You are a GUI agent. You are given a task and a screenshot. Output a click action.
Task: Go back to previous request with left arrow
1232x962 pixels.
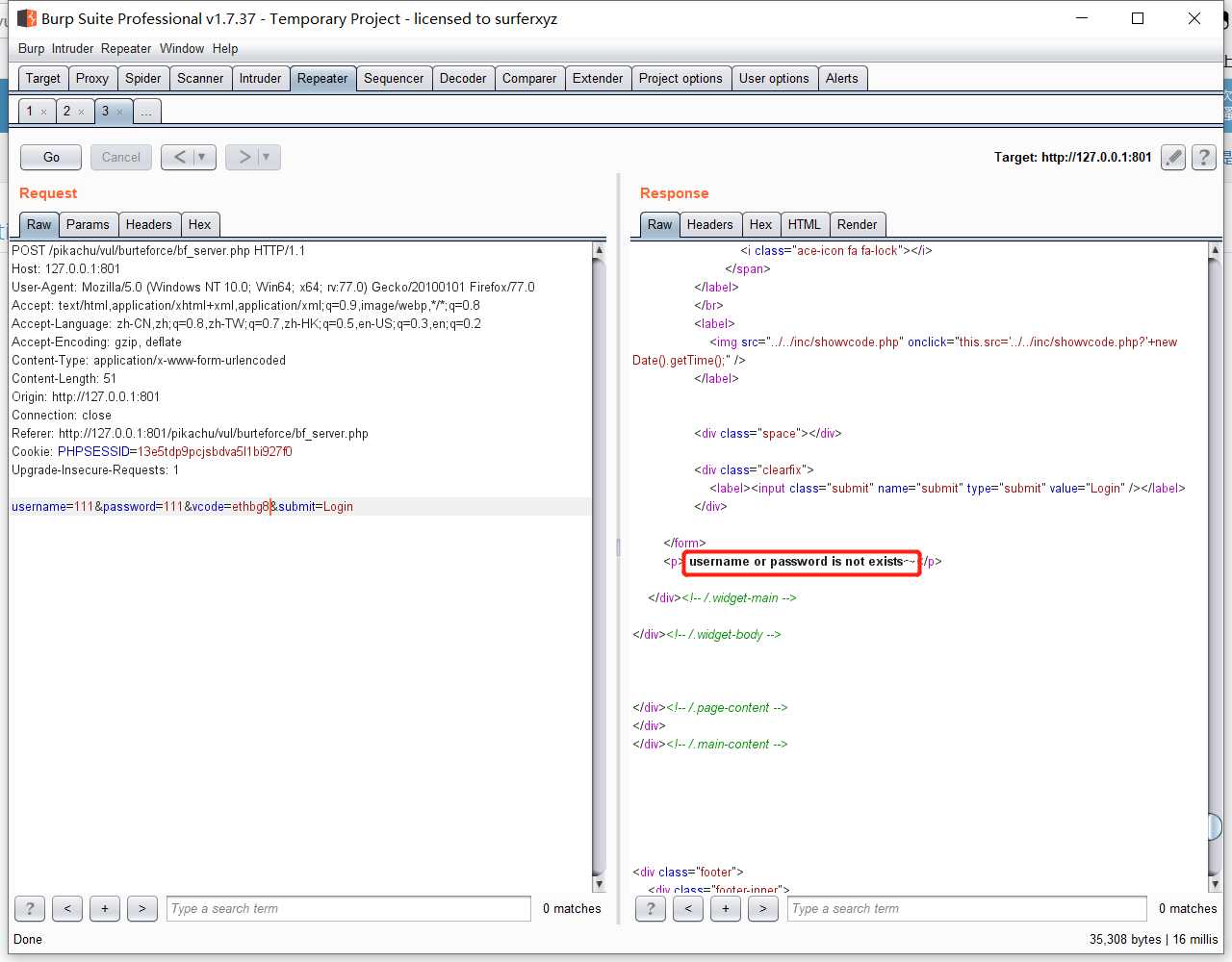click(179, 157)
